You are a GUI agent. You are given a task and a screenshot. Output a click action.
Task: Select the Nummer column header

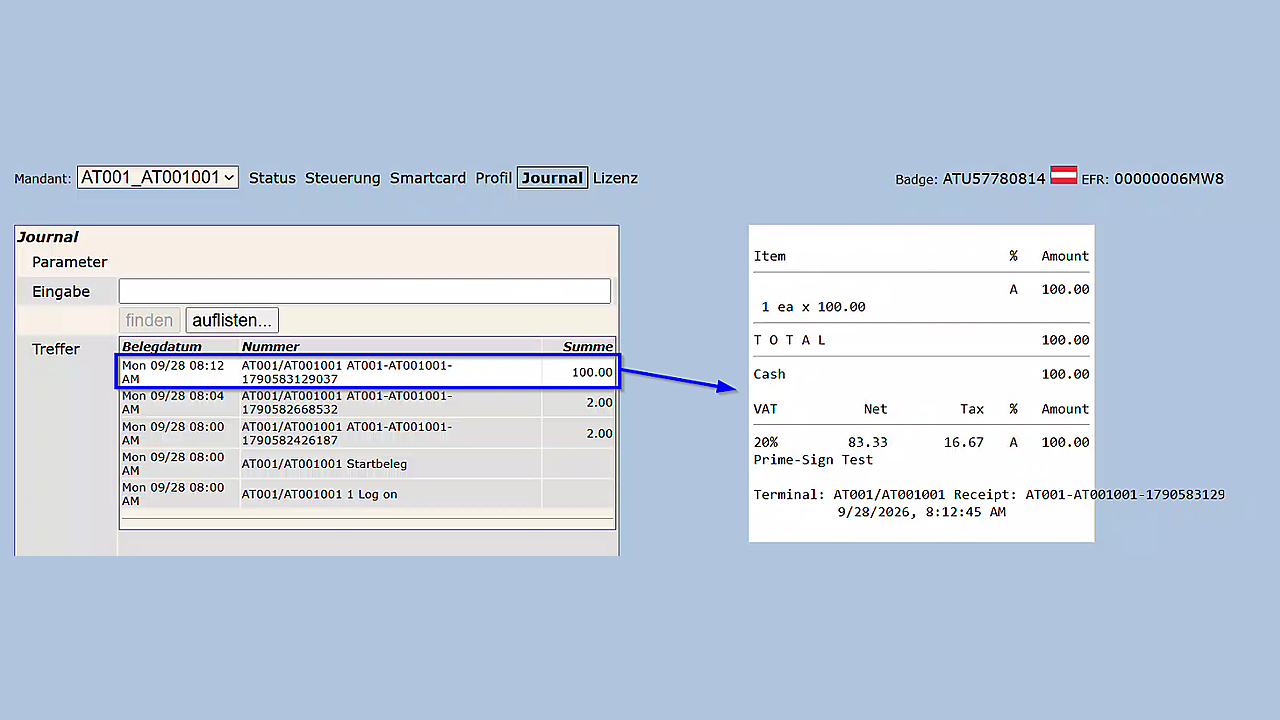click(271, 346)
